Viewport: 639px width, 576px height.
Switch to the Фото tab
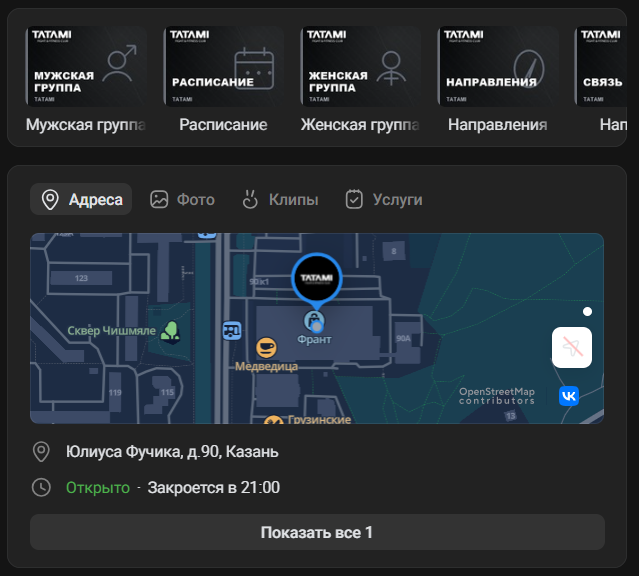pos(182,200)
